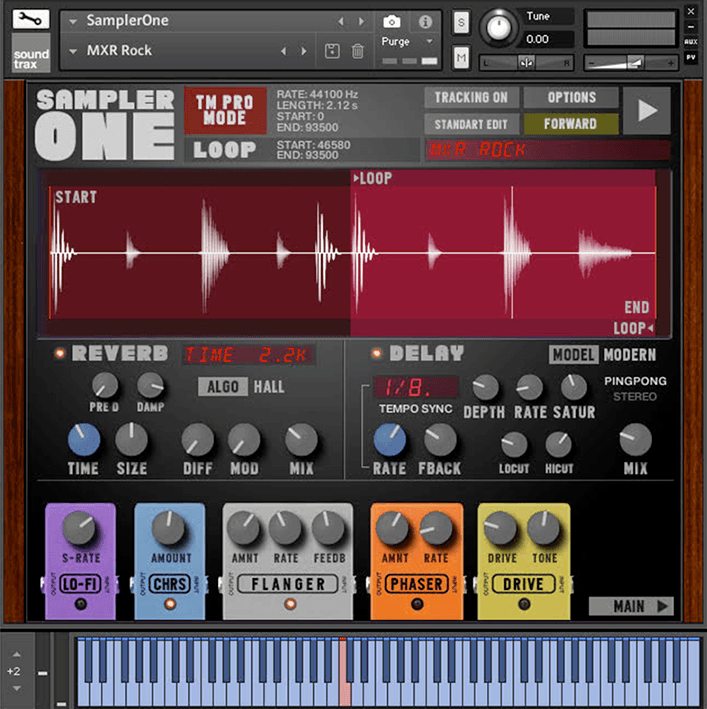Shift keyboard octave up arrow
Image resolution: width=707 pixels, height=709 pixels.
[x=16, y=654]
